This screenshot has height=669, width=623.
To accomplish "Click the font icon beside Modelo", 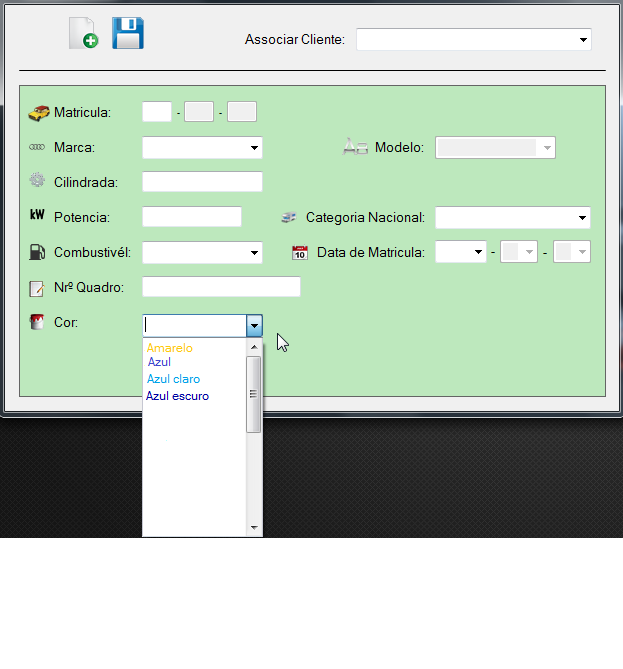I will click(x=355, y=147).
